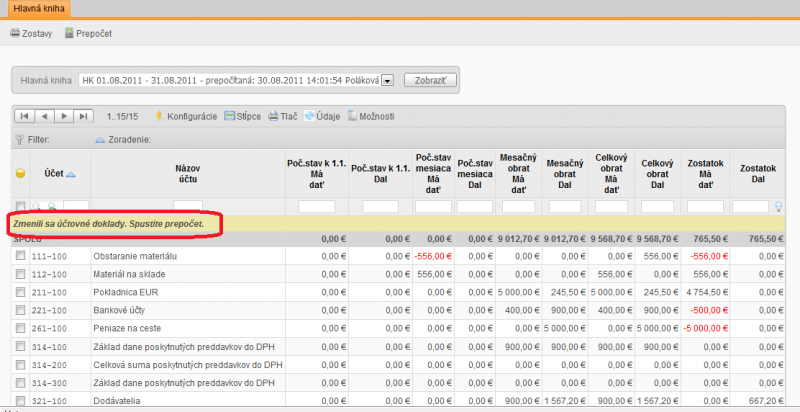Click the account number 111-100
800x412 pixels.
pos(49,256)
